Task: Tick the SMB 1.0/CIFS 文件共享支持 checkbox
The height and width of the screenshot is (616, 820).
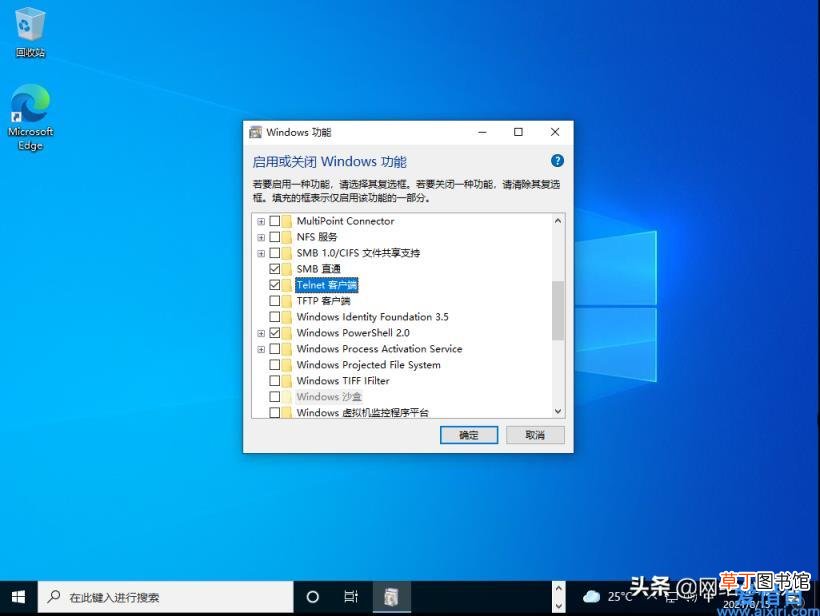Action: coord(275,253)
